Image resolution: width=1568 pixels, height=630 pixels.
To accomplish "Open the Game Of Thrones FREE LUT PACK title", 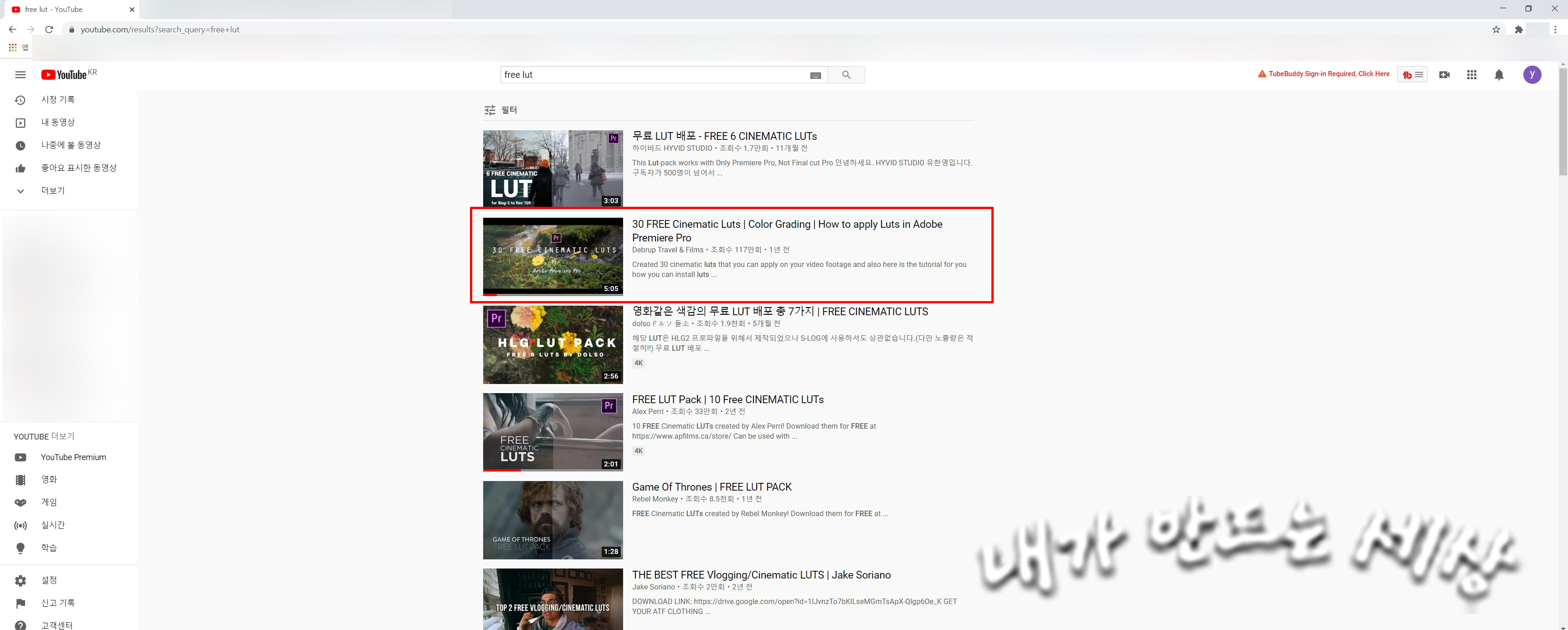I will [712, 487].
